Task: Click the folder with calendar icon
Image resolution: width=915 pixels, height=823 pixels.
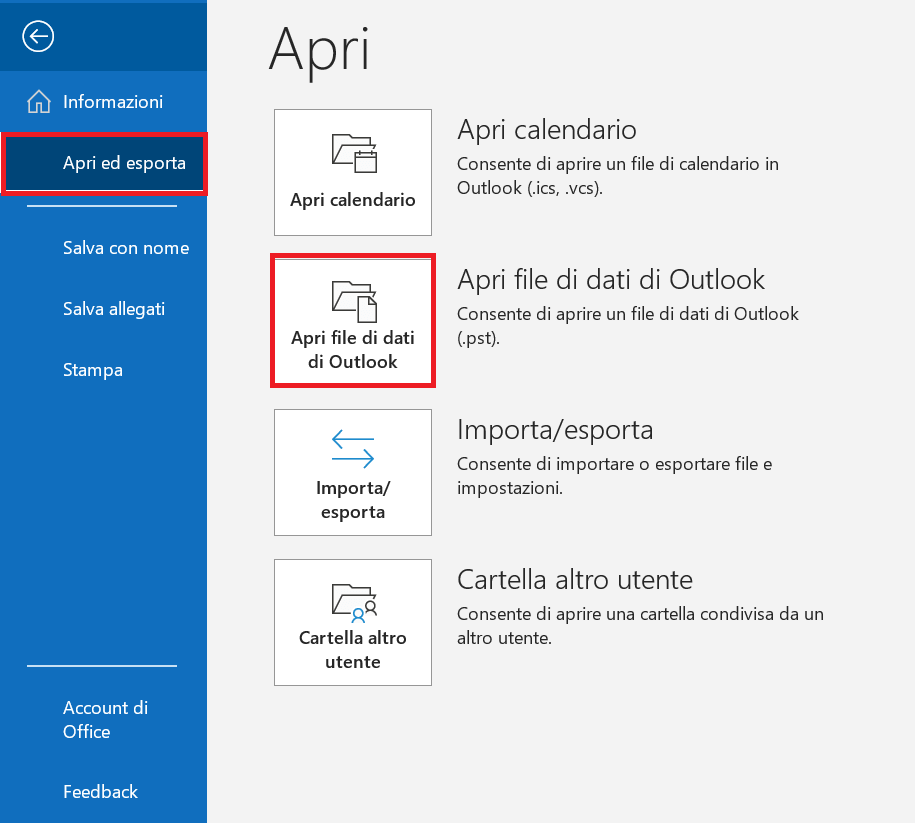Action: point(354,153)
